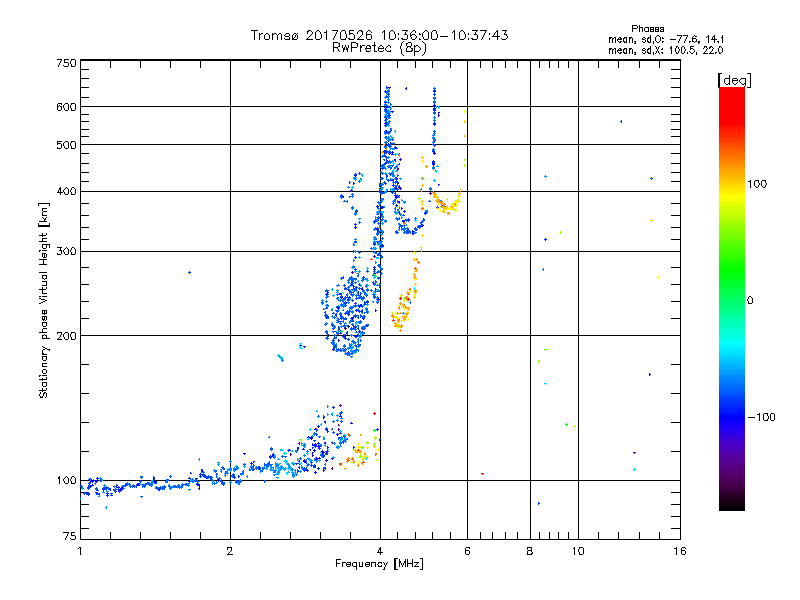Viewport: 800px width, 600px height.
Task: Click the black bottom of the phase colorbar
Action: [x=732, y=503]
